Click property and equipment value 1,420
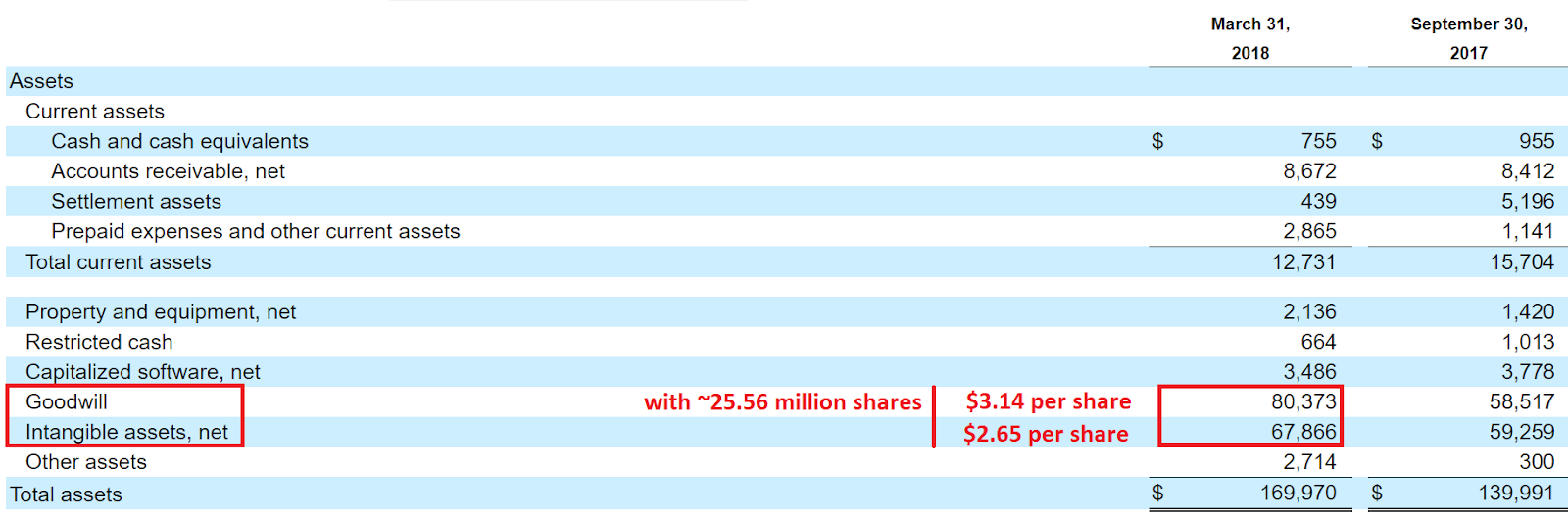 tap(1529, 312)
